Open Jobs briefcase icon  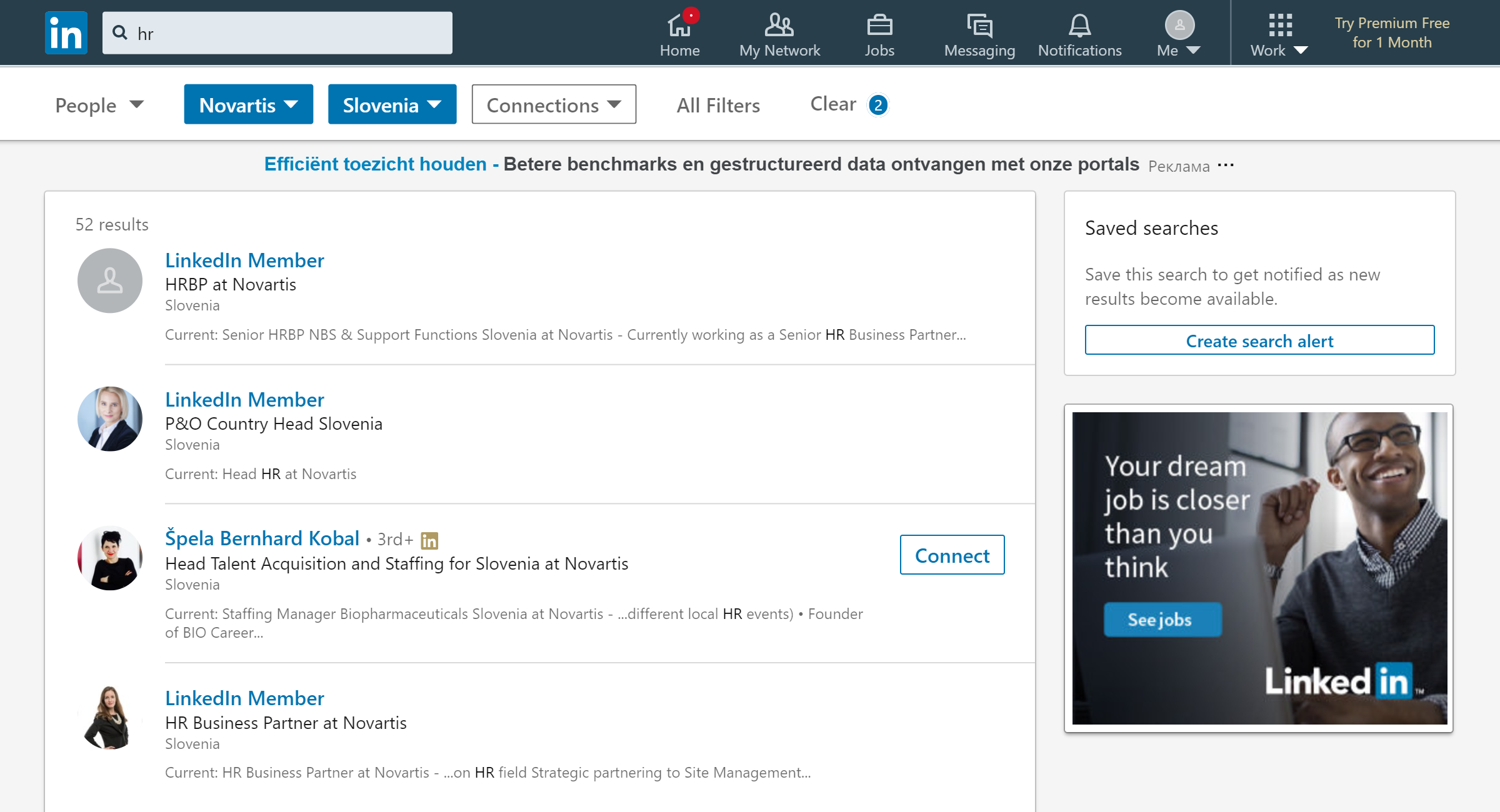pos(879,26)
